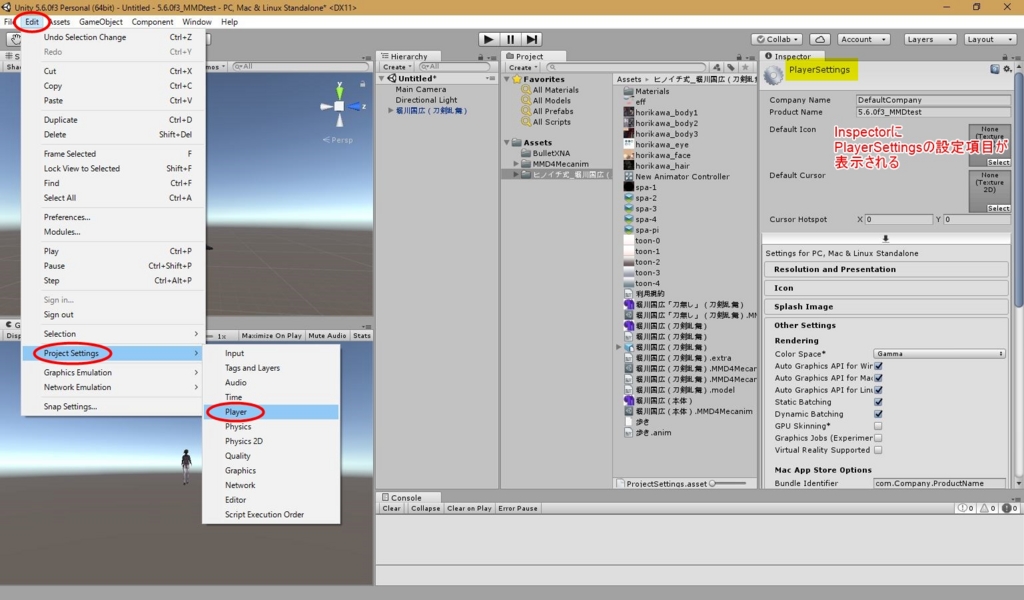1024x600 pixels.
Task: Enable Graphics Jobs (Experimental) checkbox
Action: click(x=878, y=438)
